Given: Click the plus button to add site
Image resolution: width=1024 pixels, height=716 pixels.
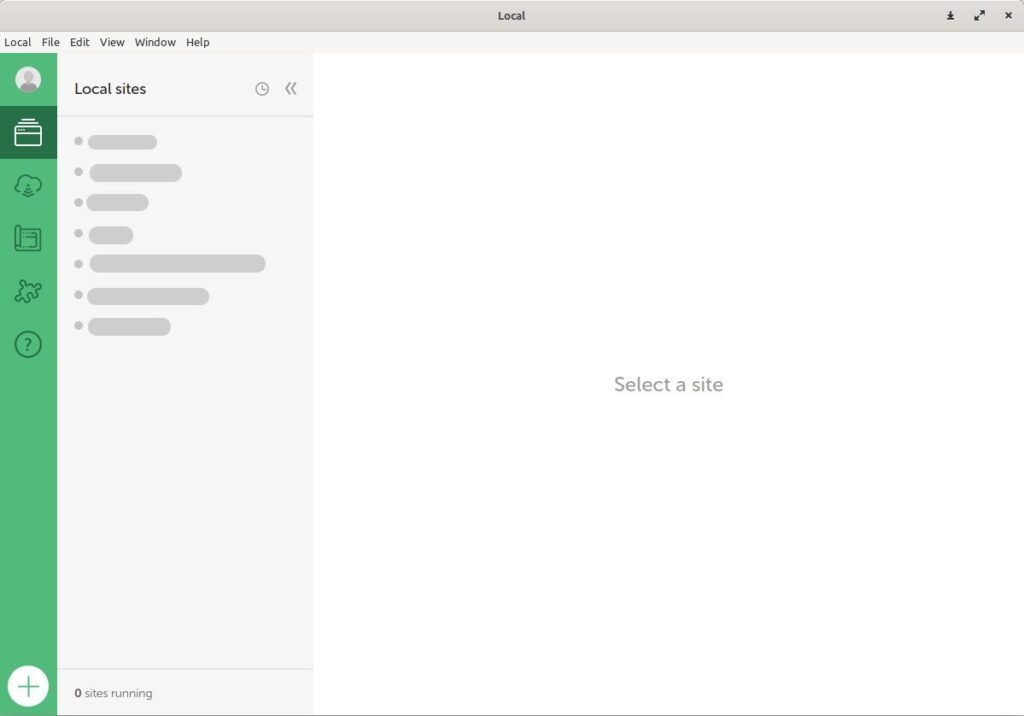Looking at the screenshot, I should pyautogui.click(x=28, y=687).
